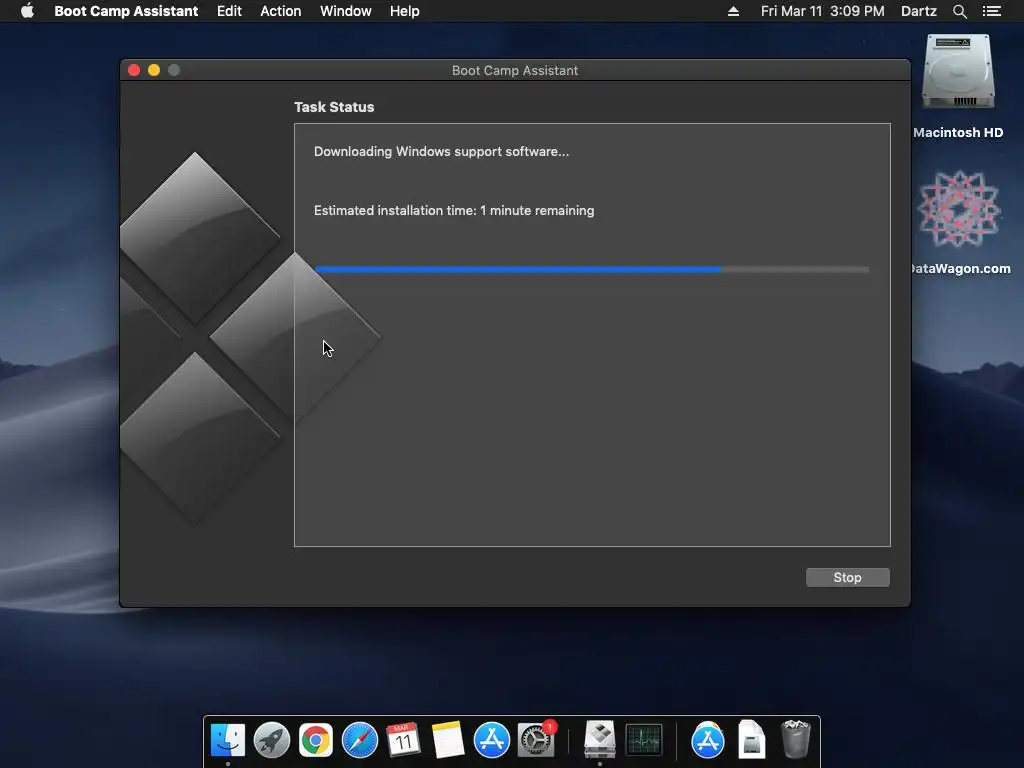This screenshot has height=768, width=1024.
Task: Open the Window menu
Action: (x=345, y=11)
